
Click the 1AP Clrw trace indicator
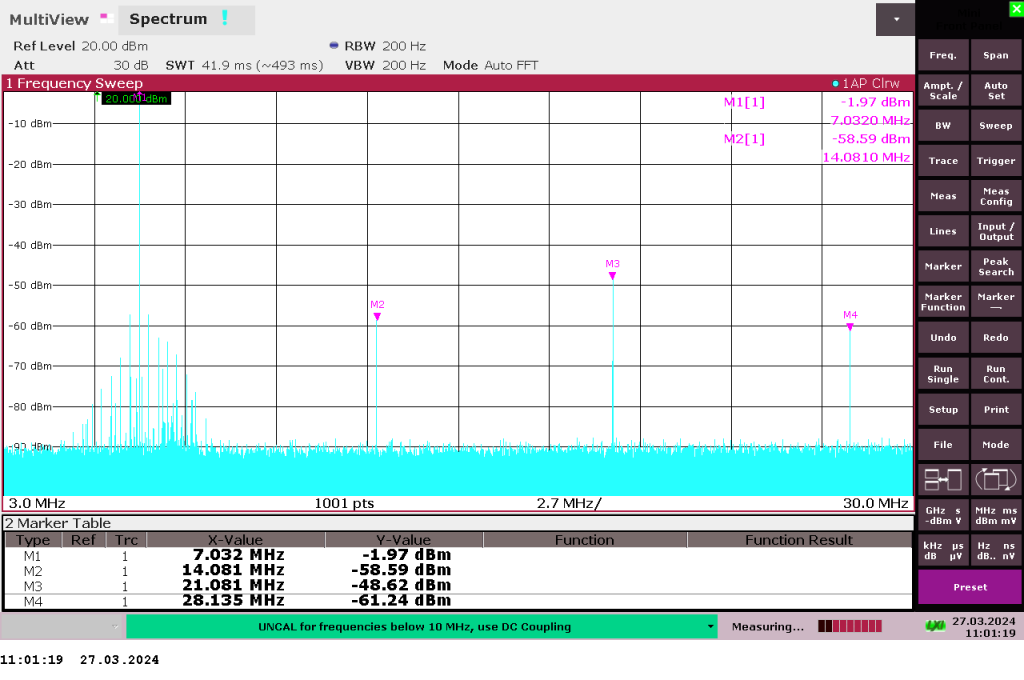866,84
